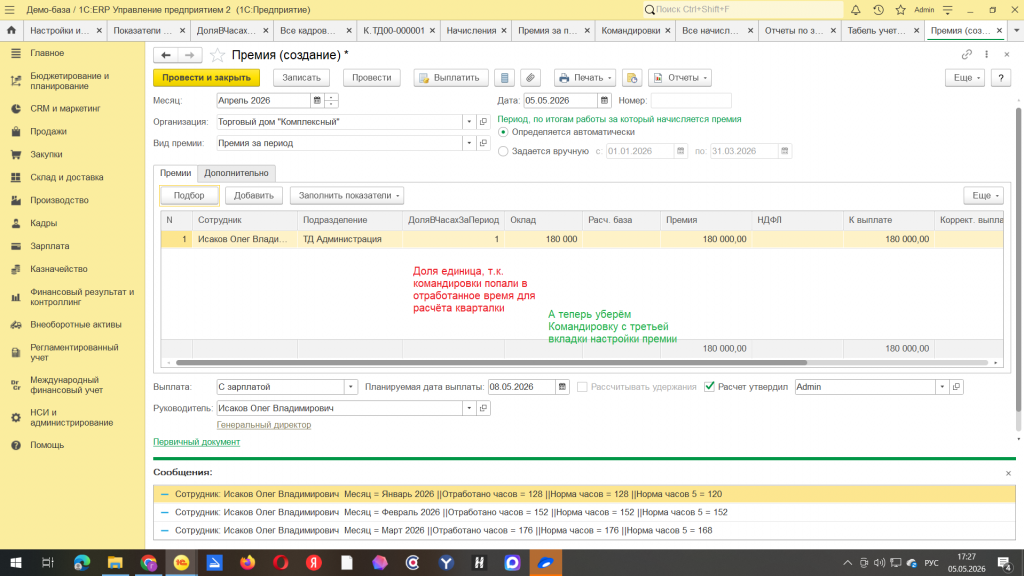The height and width of the screenshot is (576, 1024).
Task: Go to home page icon
Action: 11,30
